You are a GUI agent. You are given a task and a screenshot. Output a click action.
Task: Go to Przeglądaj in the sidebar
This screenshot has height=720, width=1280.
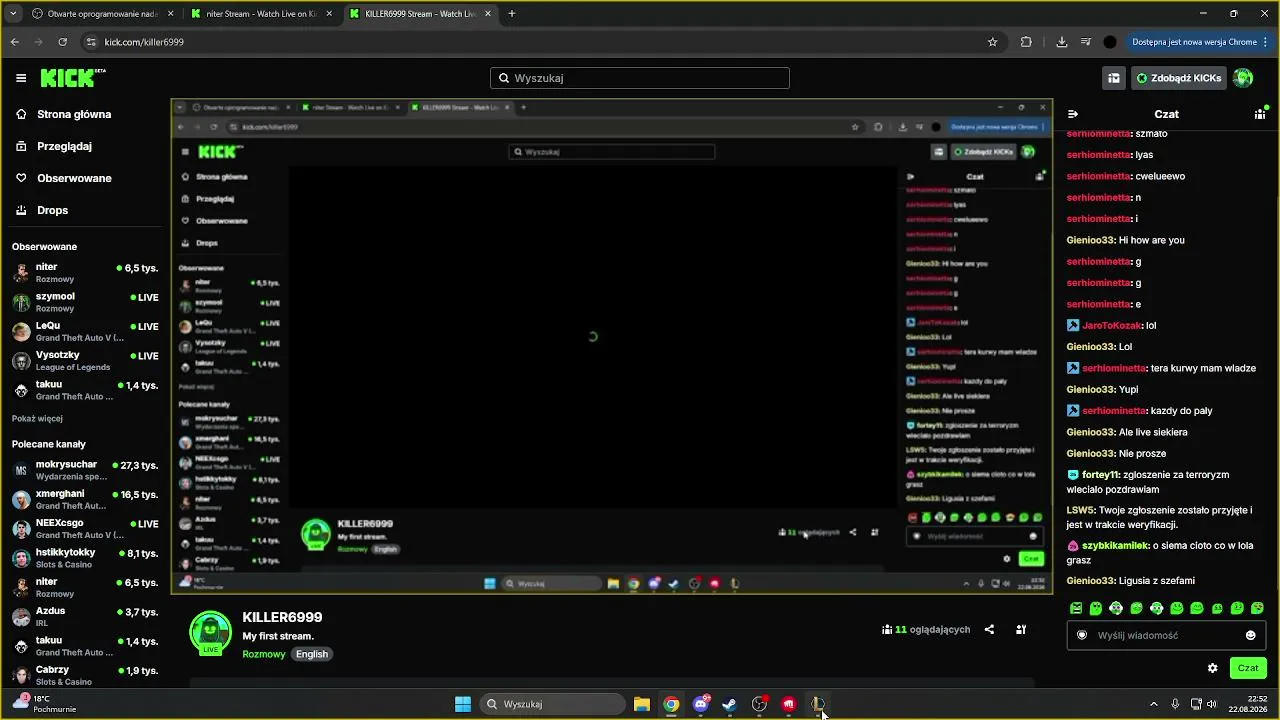(x=64, y=146)
